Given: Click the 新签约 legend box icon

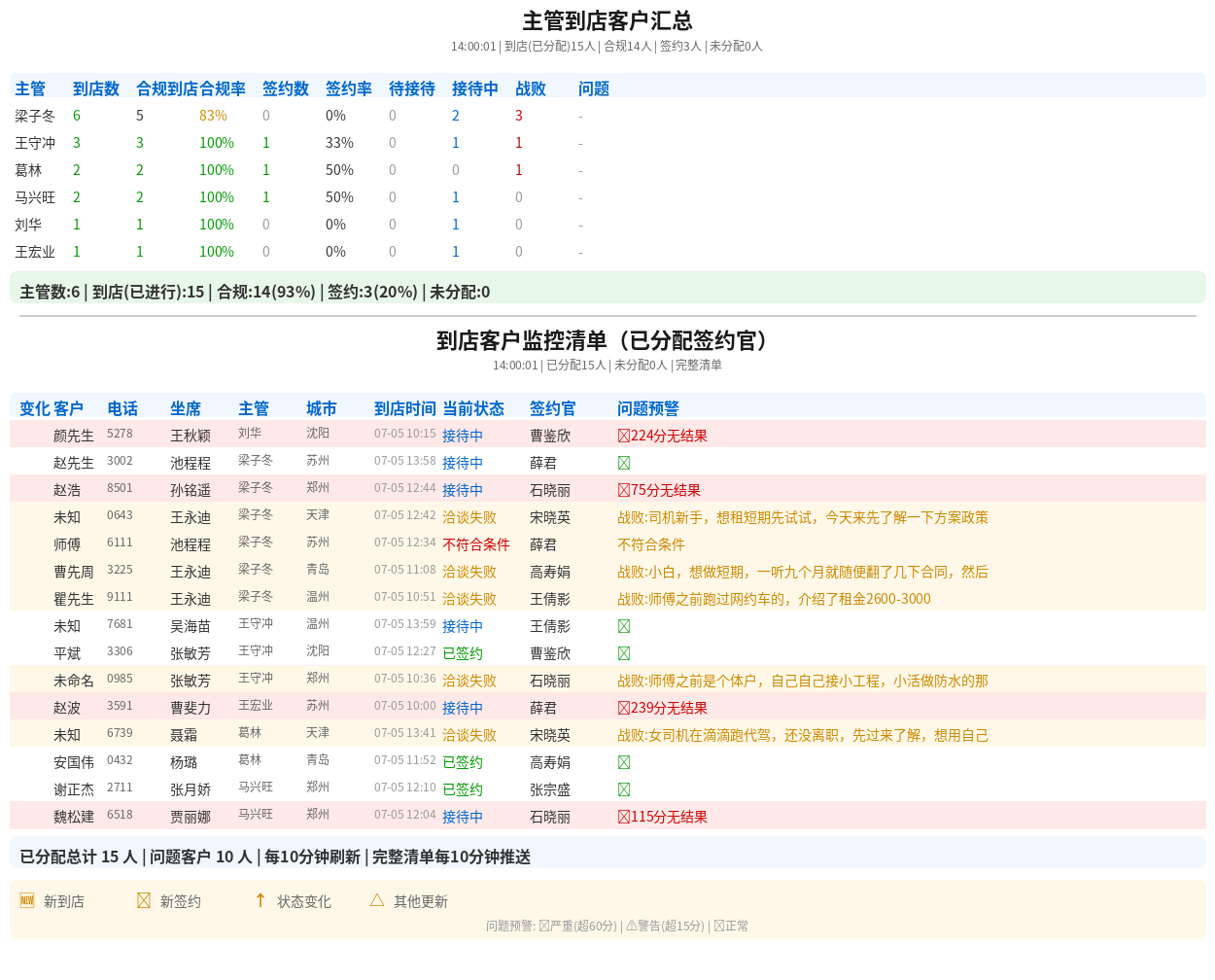Looking at the screenshot, I should [x=144, y=900].
